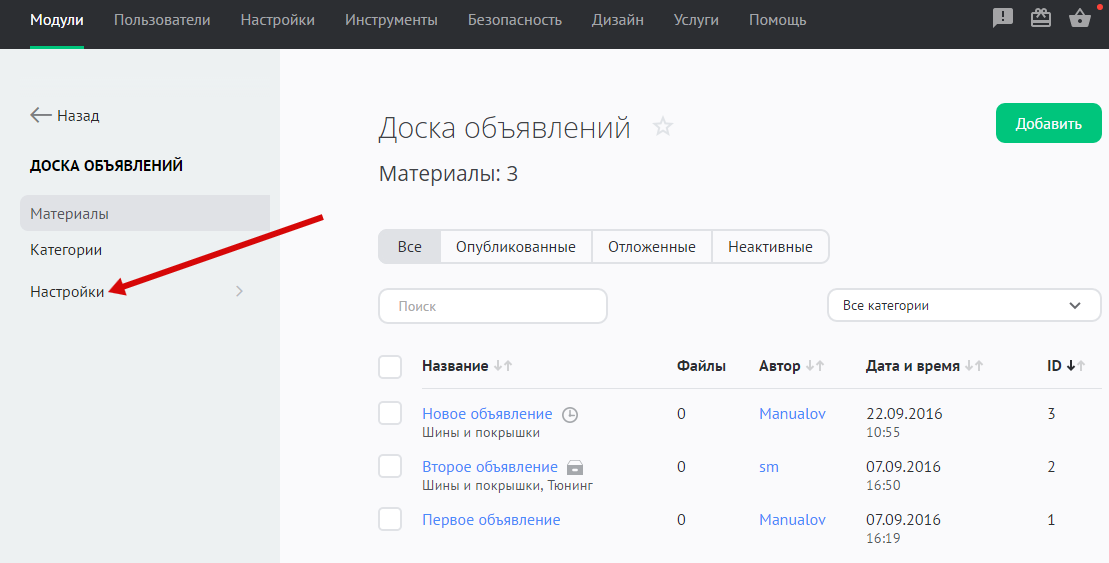The width and height of the screenshot is (1109, 563).
Task: Open author link Manualov for Новое объявление
Action: pos(792,414)
